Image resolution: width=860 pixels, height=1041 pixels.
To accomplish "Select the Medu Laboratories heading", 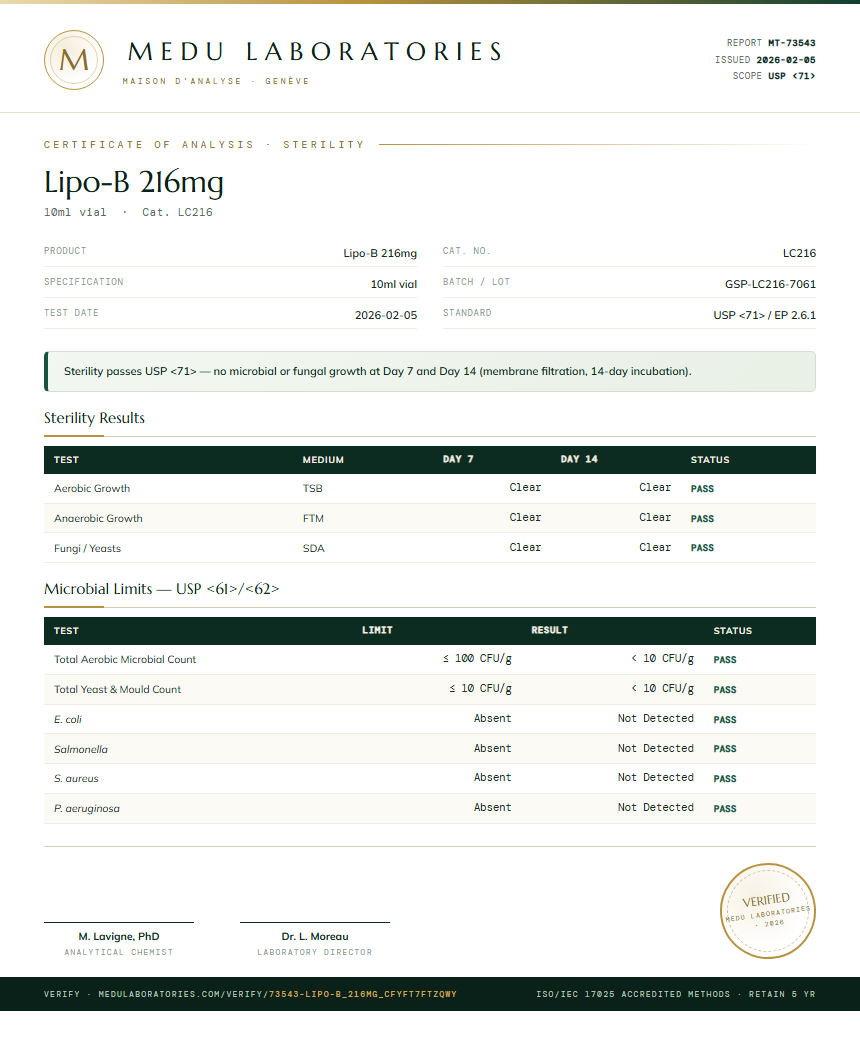I will point(315,52).
